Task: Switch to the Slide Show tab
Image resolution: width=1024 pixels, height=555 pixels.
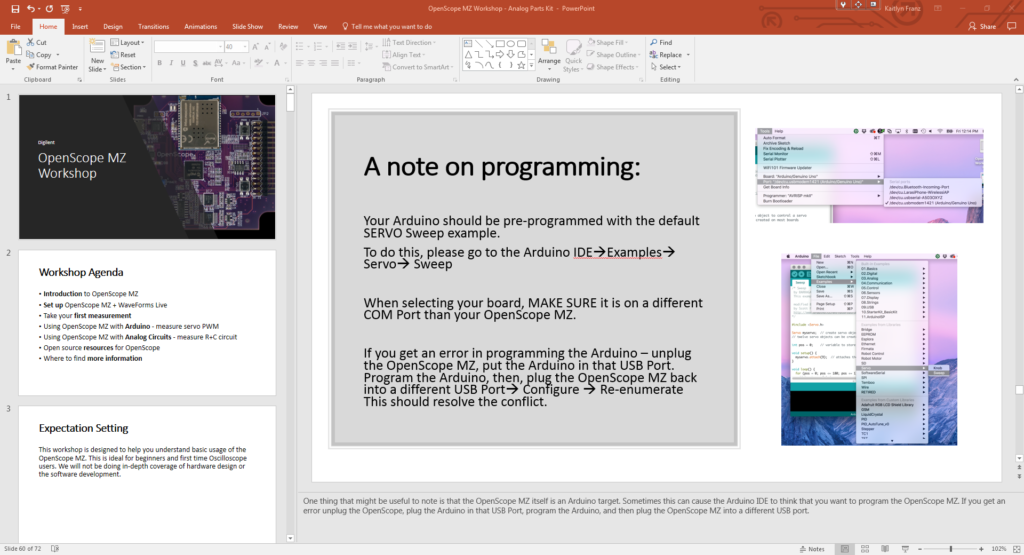Action: [248, 27]
